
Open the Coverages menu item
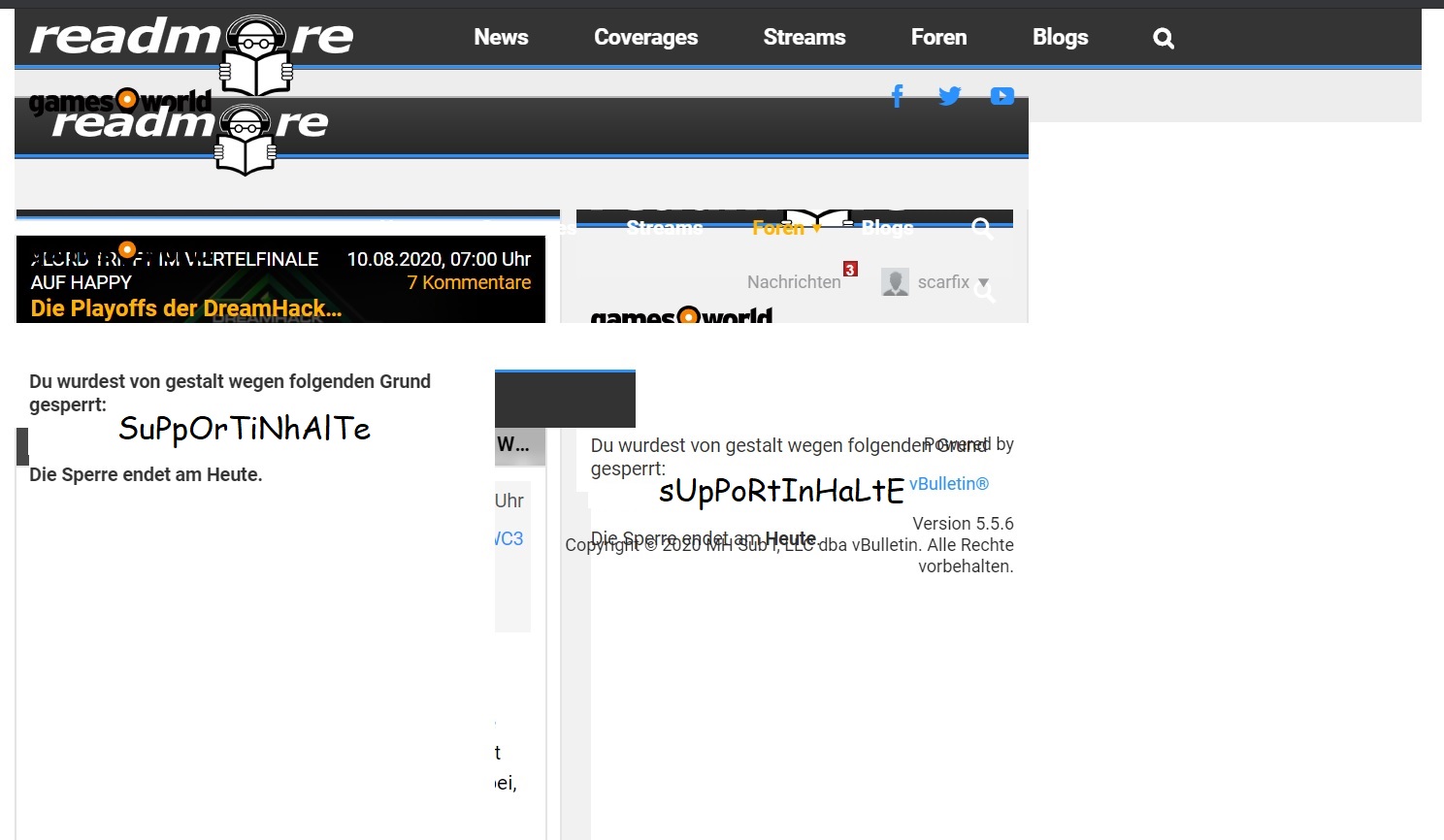(645, 38)
